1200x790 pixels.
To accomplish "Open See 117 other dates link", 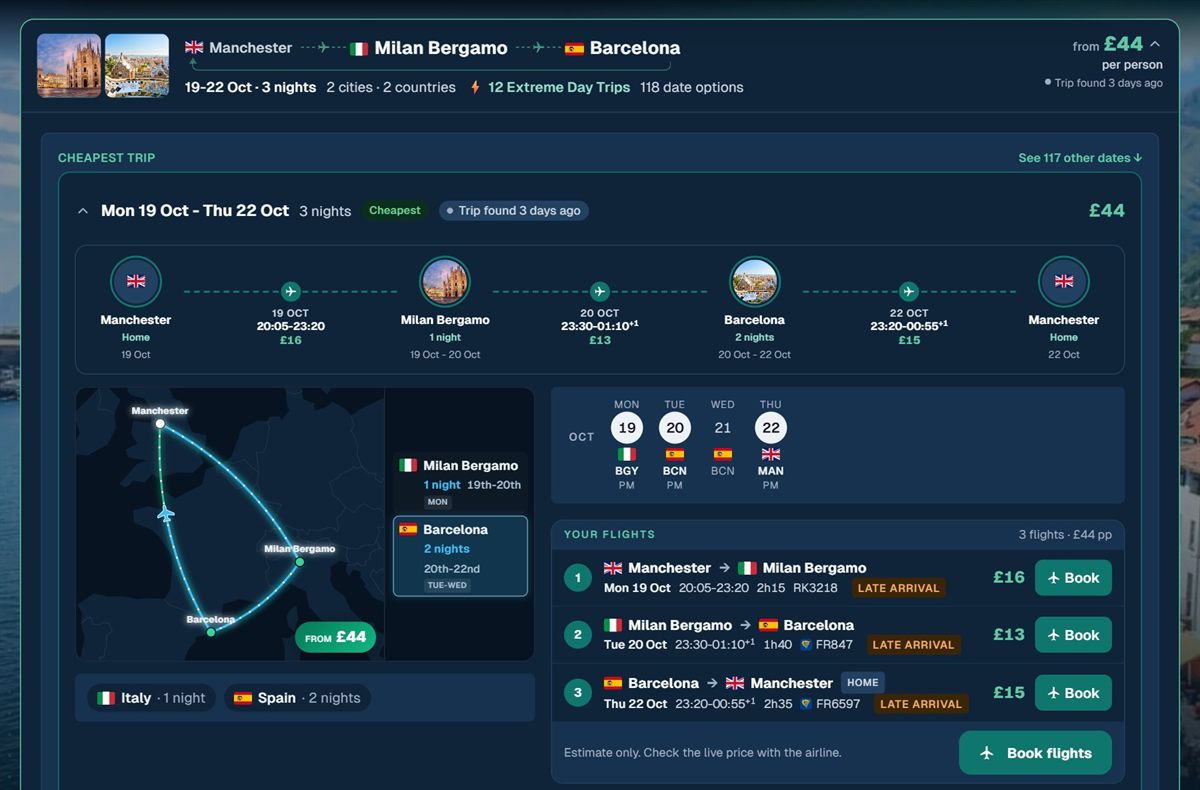I will click(1080, 158).
